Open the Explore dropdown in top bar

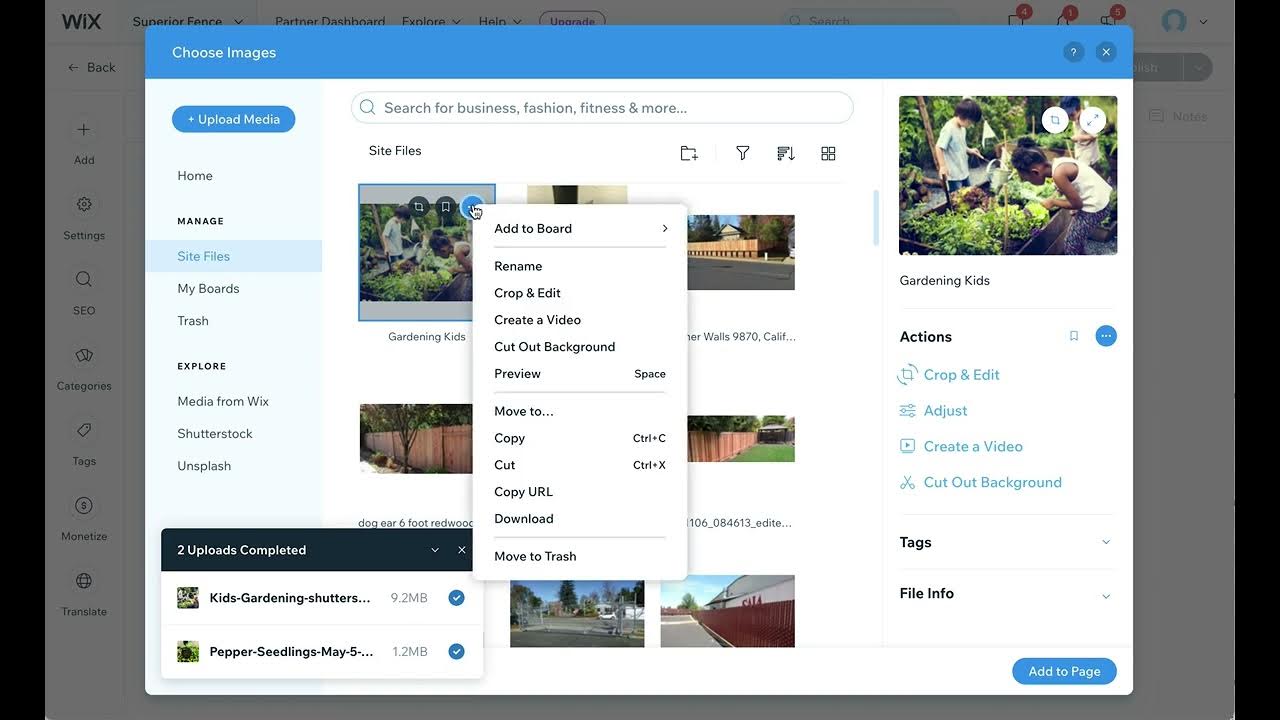click(x=431, y=21)
